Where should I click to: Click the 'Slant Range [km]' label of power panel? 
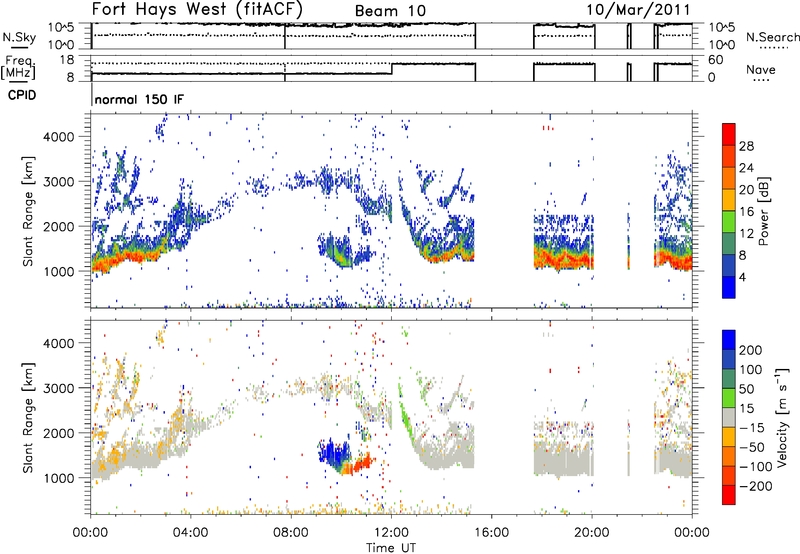click(28, 211)
